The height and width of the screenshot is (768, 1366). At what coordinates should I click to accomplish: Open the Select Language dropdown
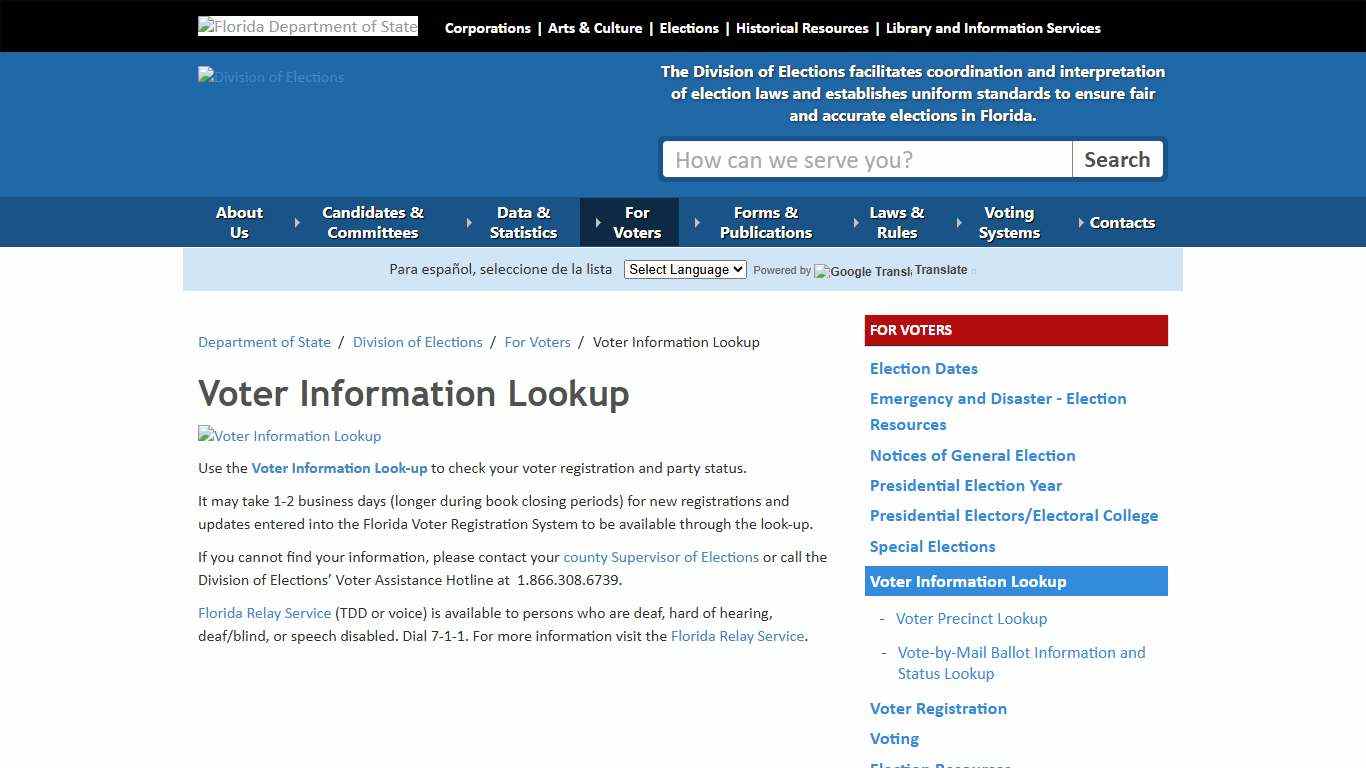point(684,269)
